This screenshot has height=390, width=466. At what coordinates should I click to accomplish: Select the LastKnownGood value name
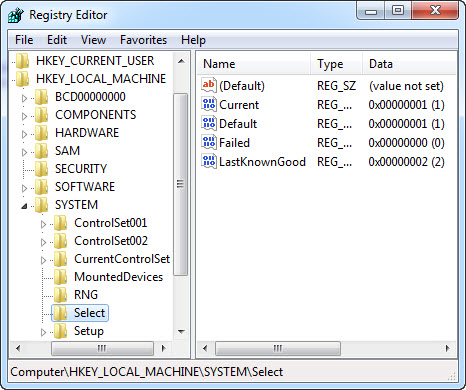(x=262, y=162)
